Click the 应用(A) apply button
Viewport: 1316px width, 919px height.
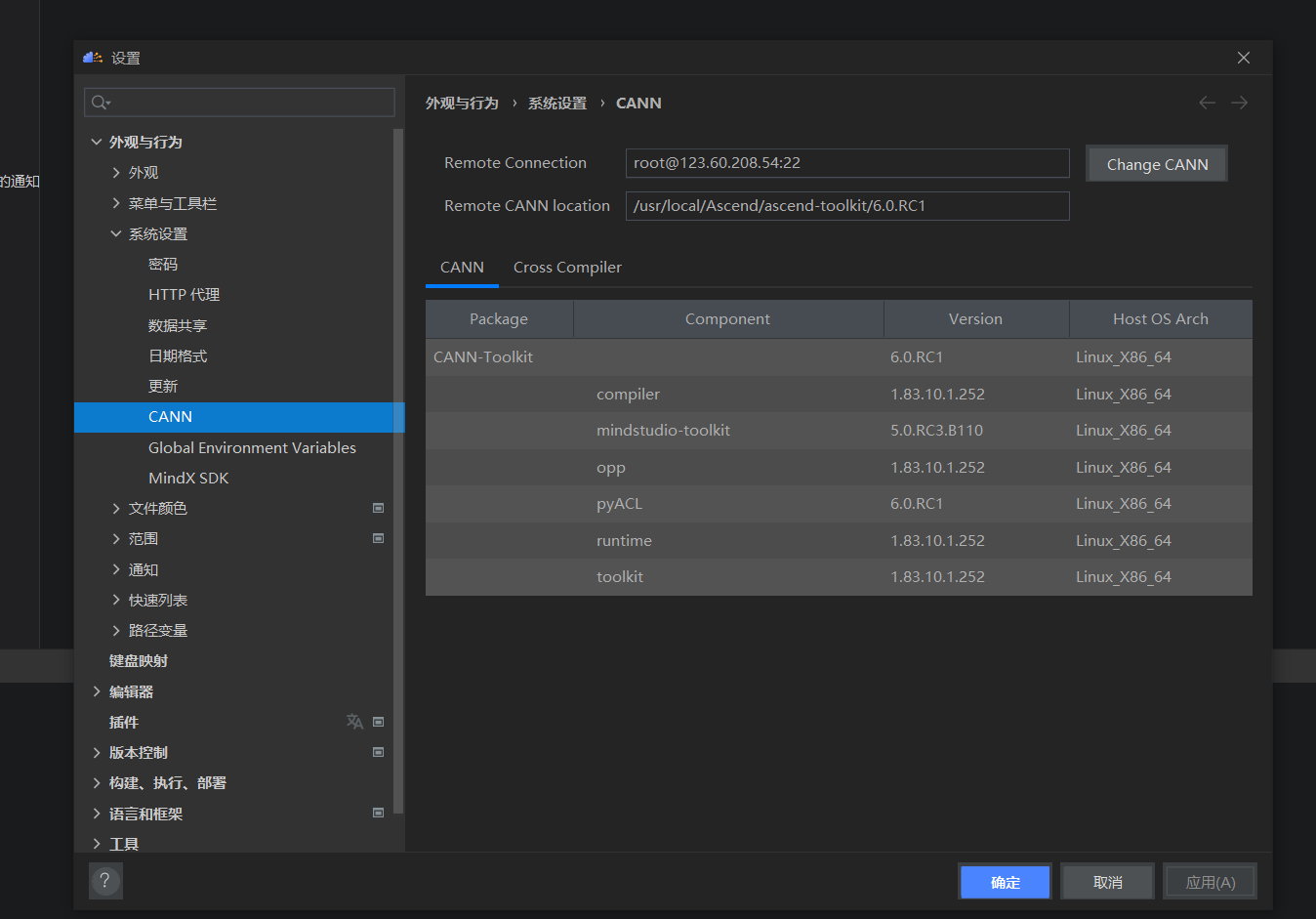1211,882
